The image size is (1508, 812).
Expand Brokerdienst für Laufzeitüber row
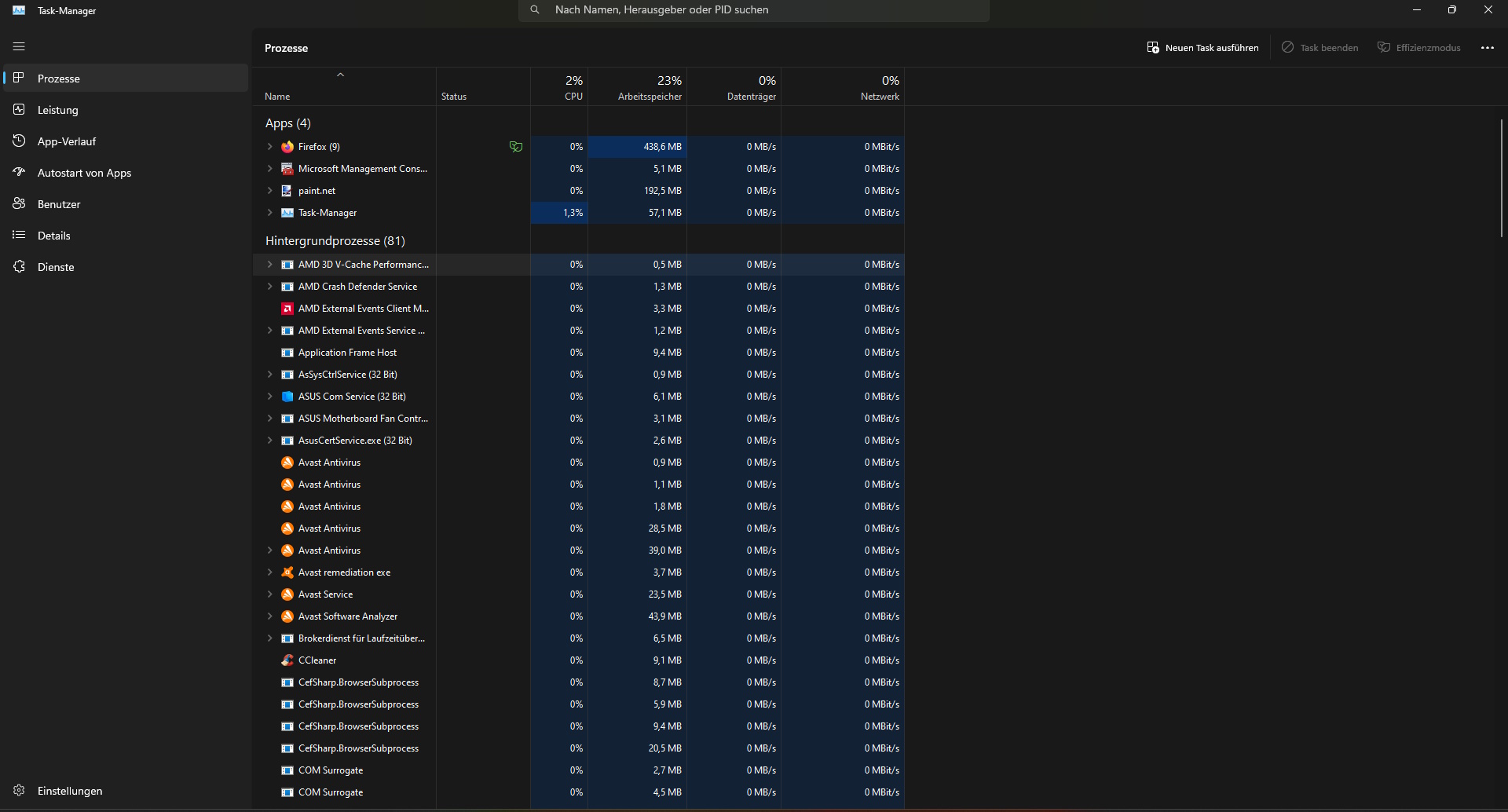tap(269, 638)
